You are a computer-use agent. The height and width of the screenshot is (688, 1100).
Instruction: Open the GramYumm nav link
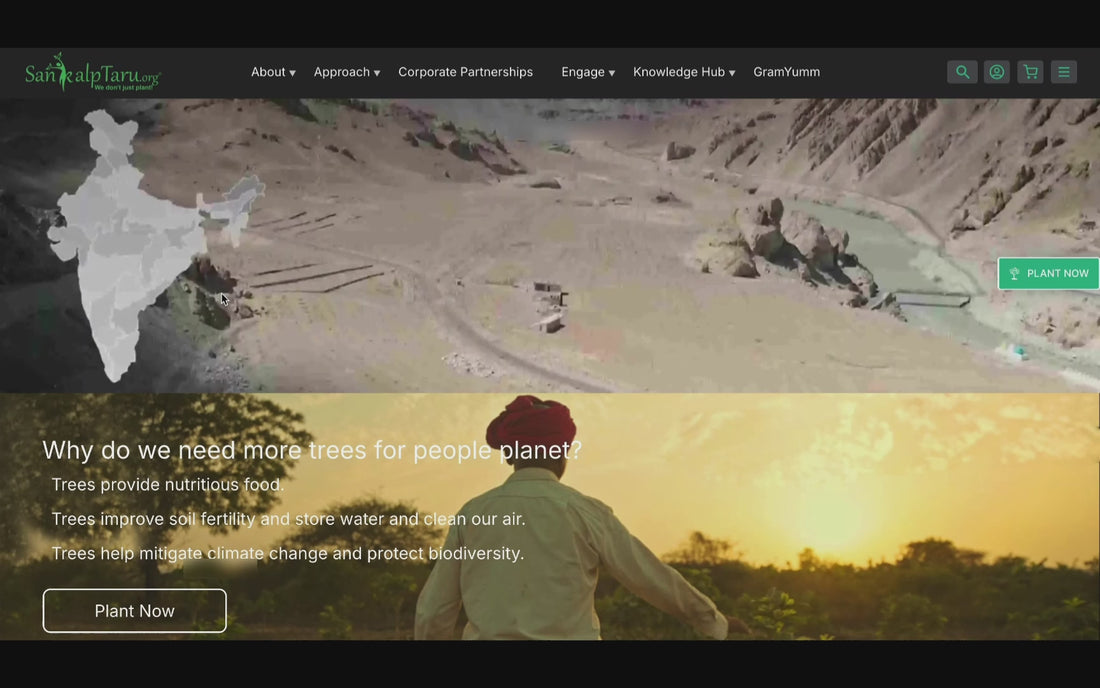786,72
